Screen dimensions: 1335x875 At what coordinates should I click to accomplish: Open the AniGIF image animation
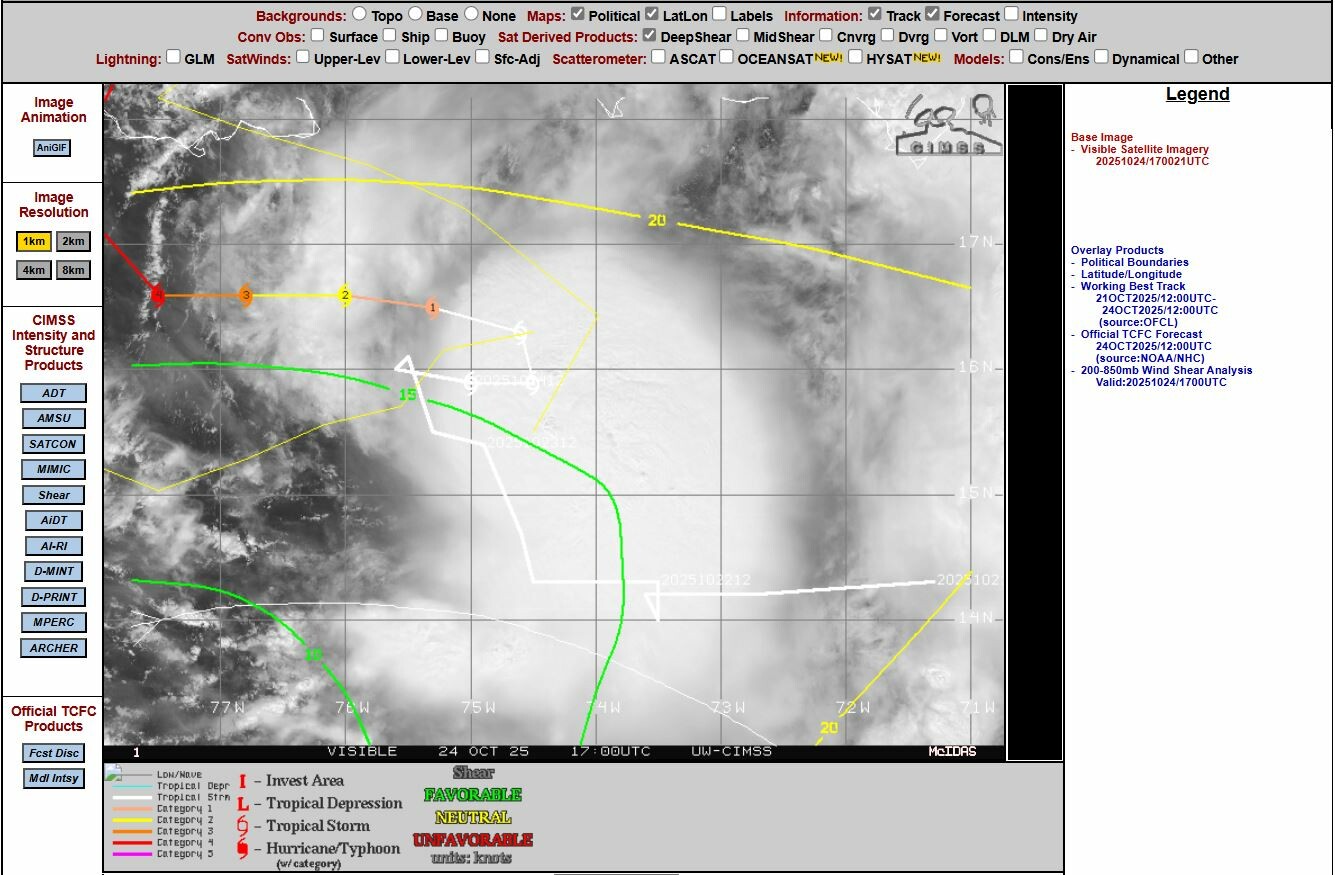coord(53,147)
